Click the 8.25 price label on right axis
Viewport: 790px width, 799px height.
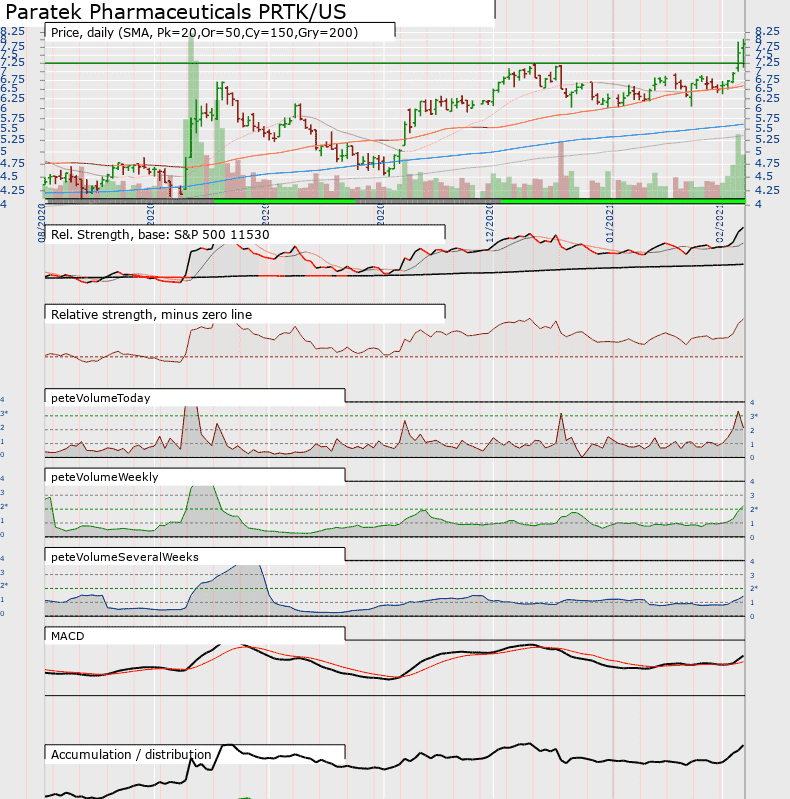(x=768, y=31)
